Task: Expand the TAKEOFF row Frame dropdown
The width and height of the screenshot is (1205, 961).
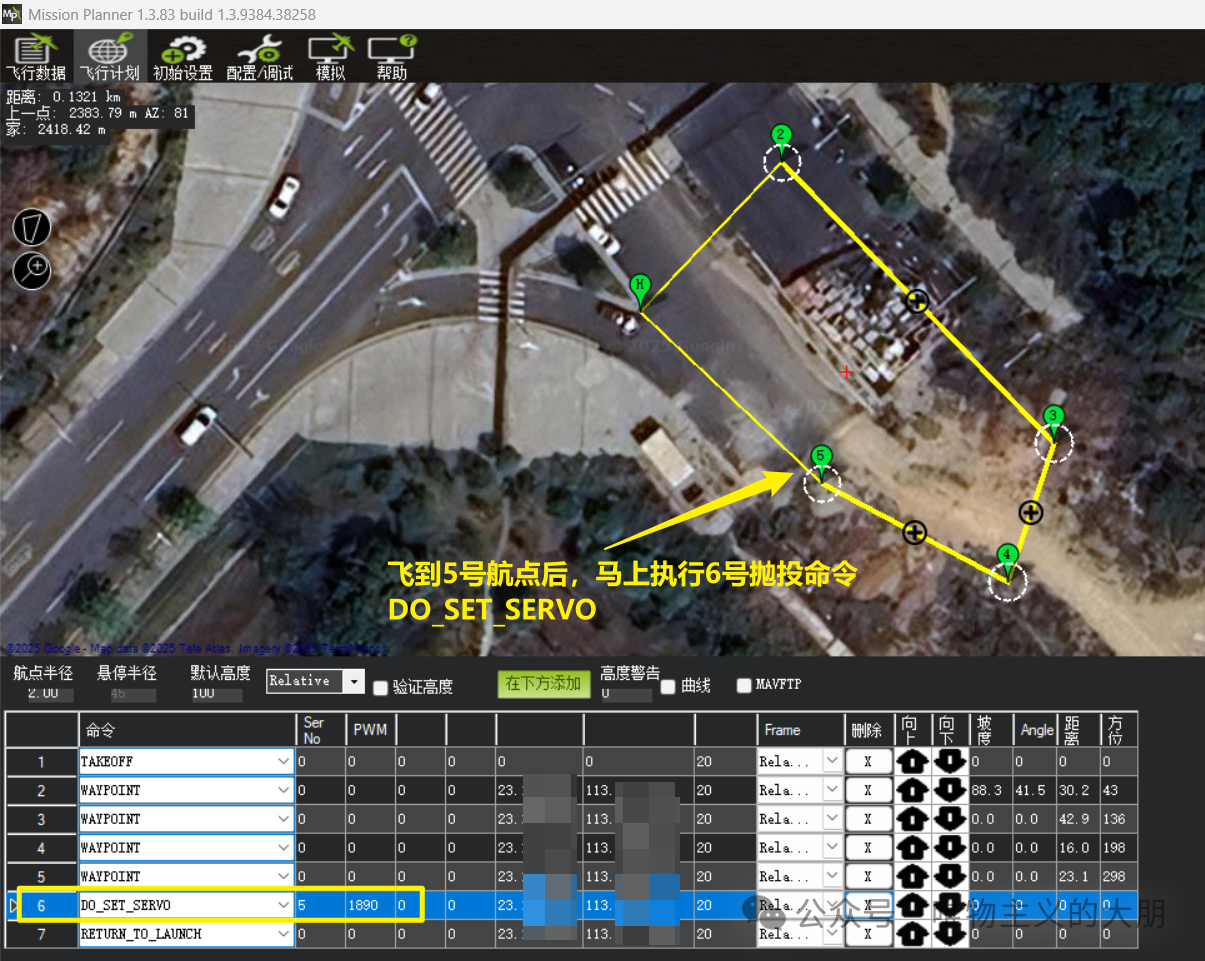Action: point(831,762)
